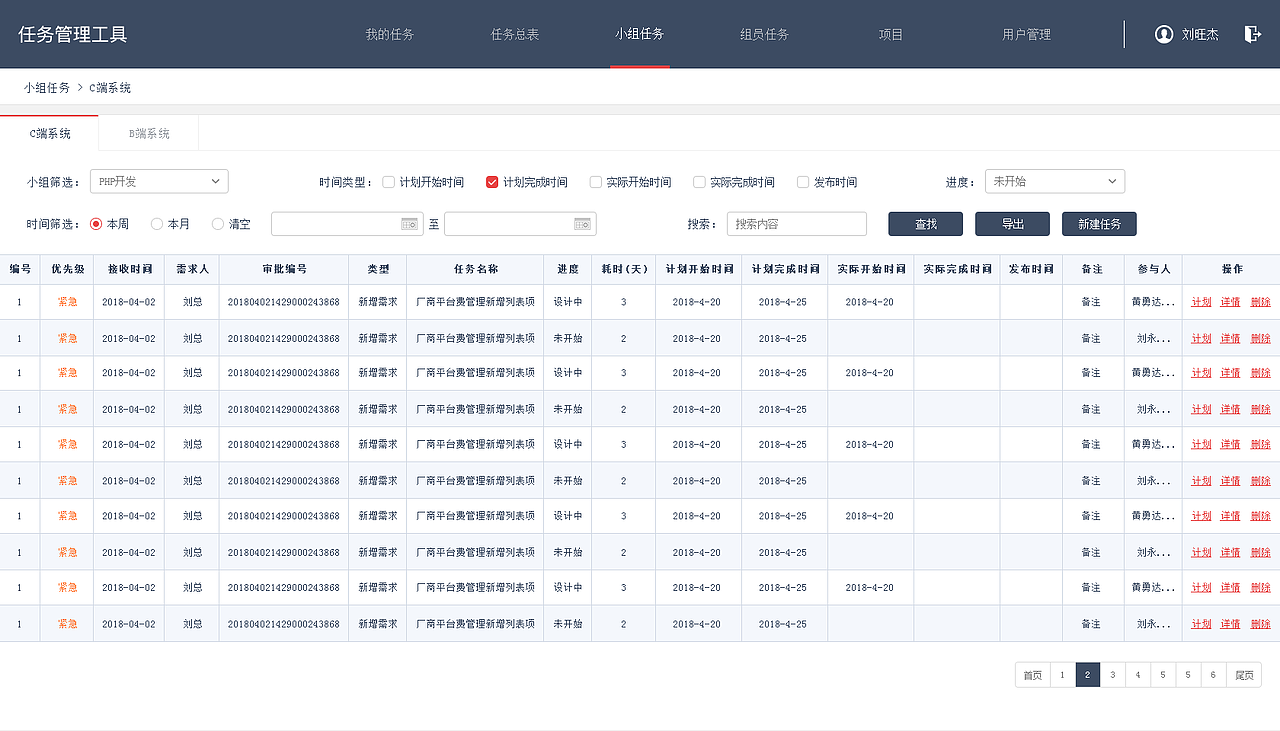Screen dimensions: 1280x731
Task: Enable the 发布时间 checkbox
Action: tap(802, 181)
